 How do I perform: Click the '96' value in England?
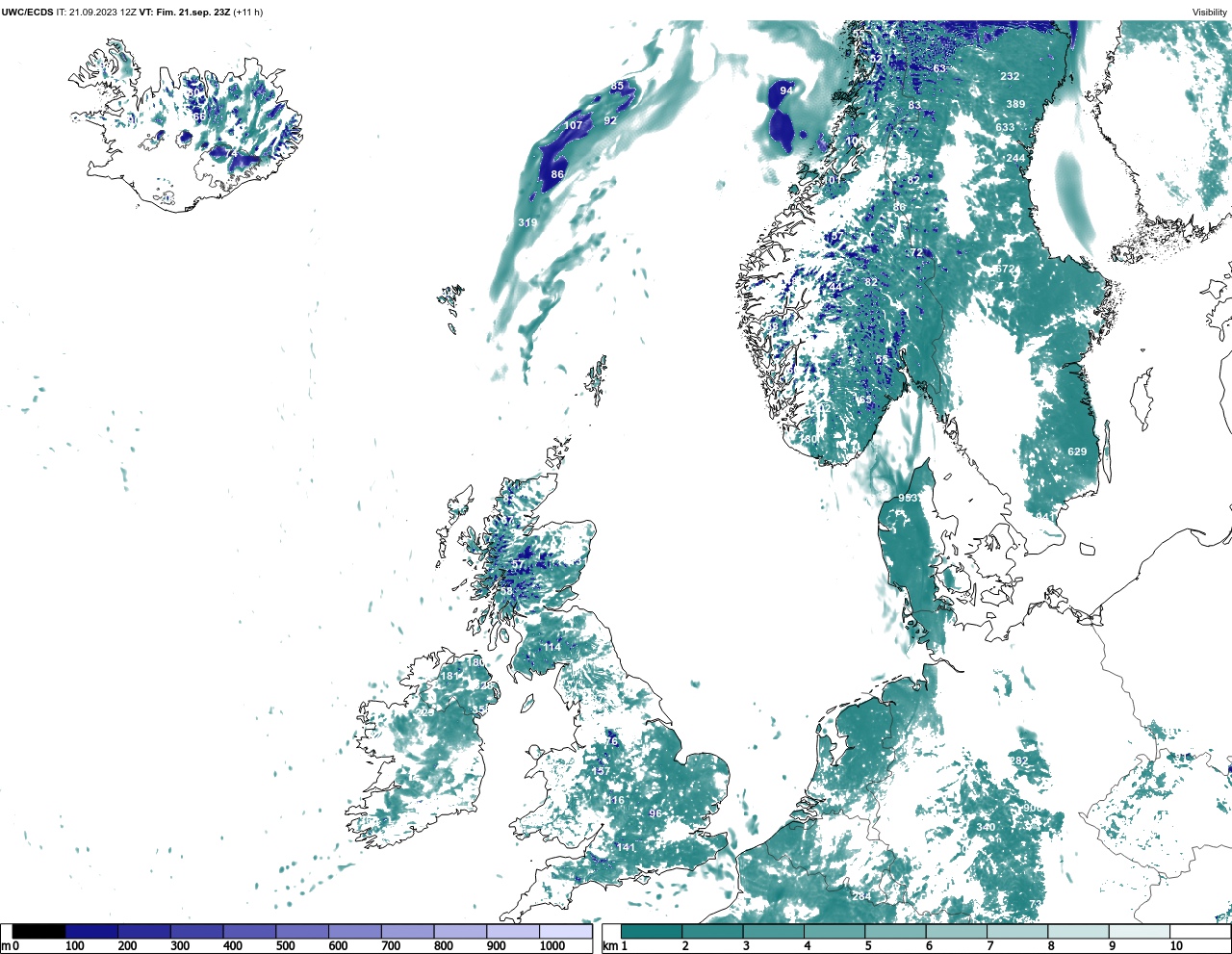(655, 814)
